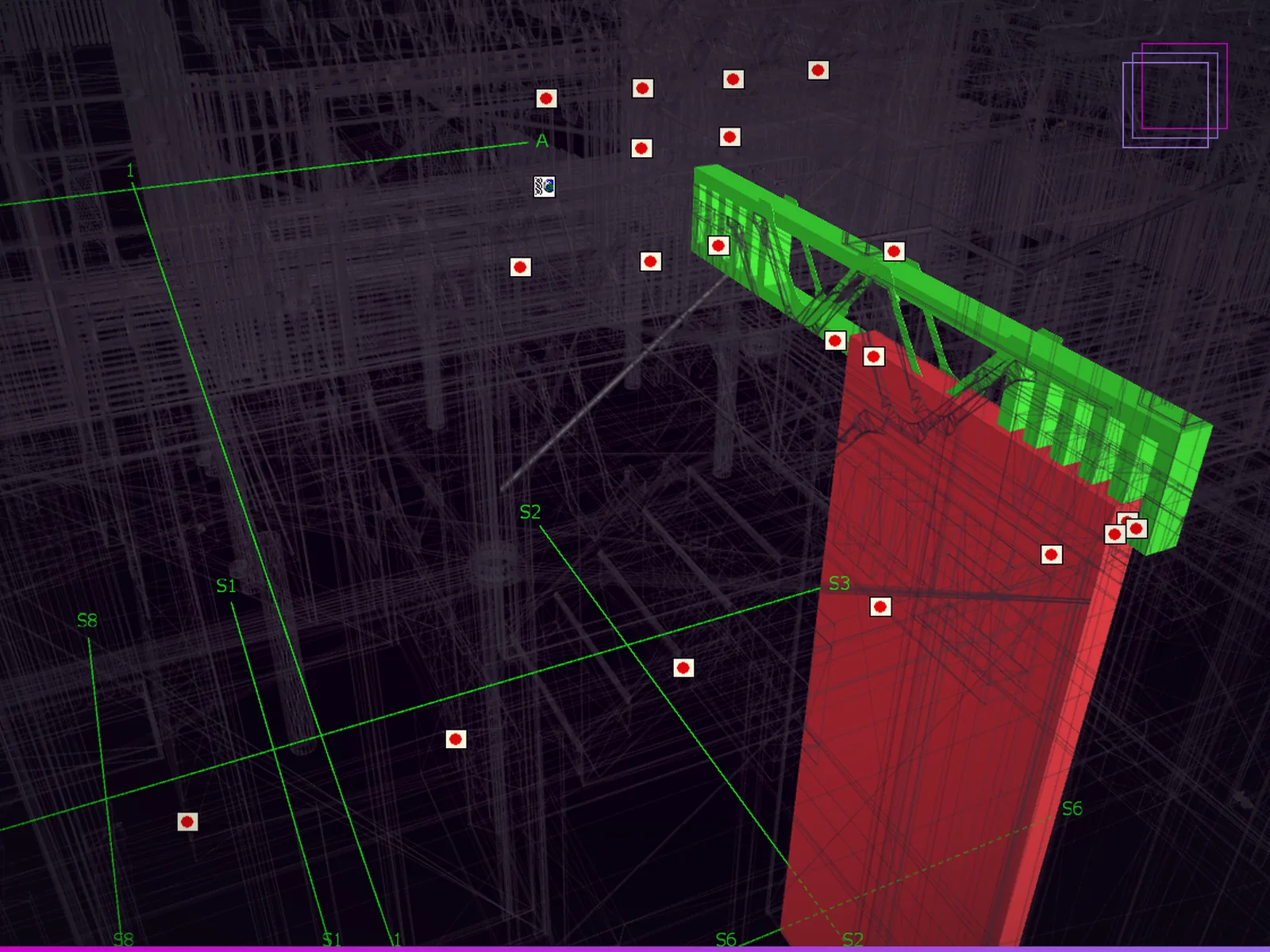Image resolution: width=1270 pixels, height=952 pixels.
Task: Select the red marker beside grid label S3
Action: pos(879,607)
